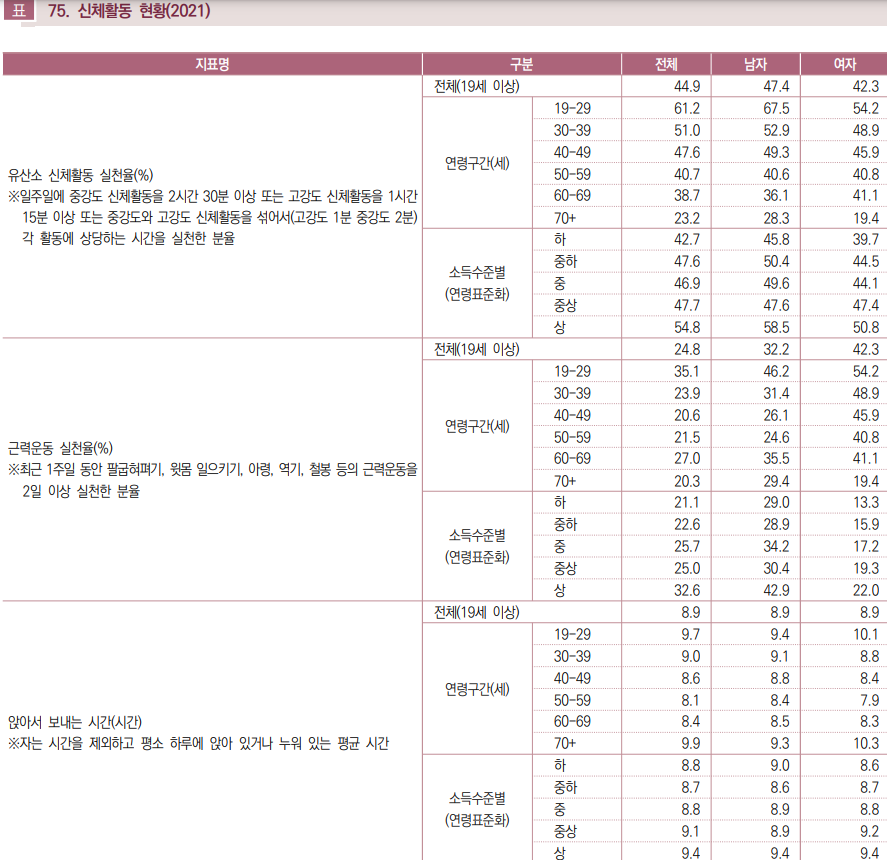The width and height of the screenshot is (887, 860).
Task: Select the 35.1 cell in strength 19-29 row
Action: [x=687, y=372]
